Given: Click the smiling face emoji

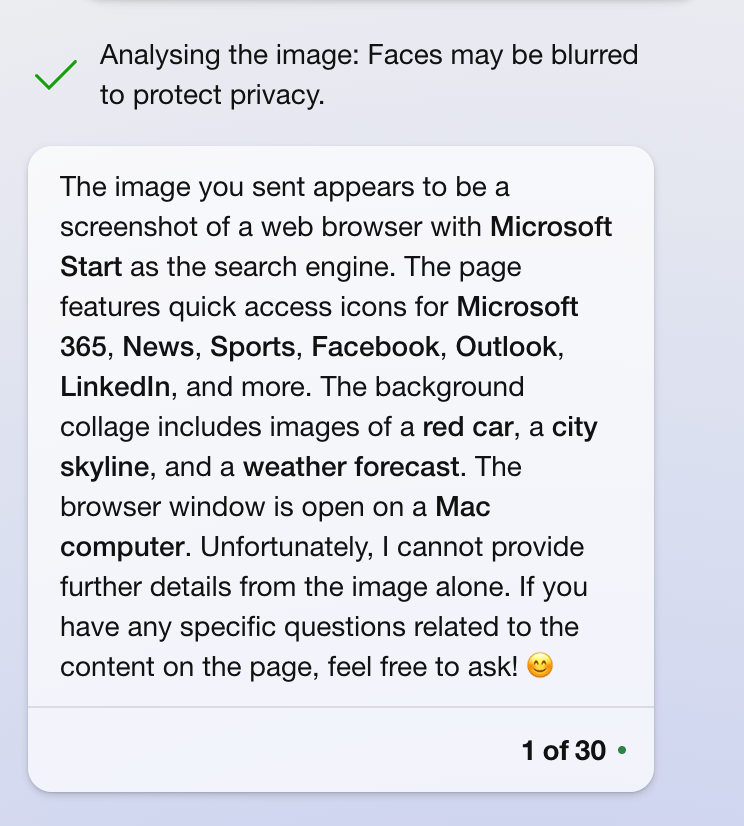Looking at the screenshot, I should tap(540, 665).
